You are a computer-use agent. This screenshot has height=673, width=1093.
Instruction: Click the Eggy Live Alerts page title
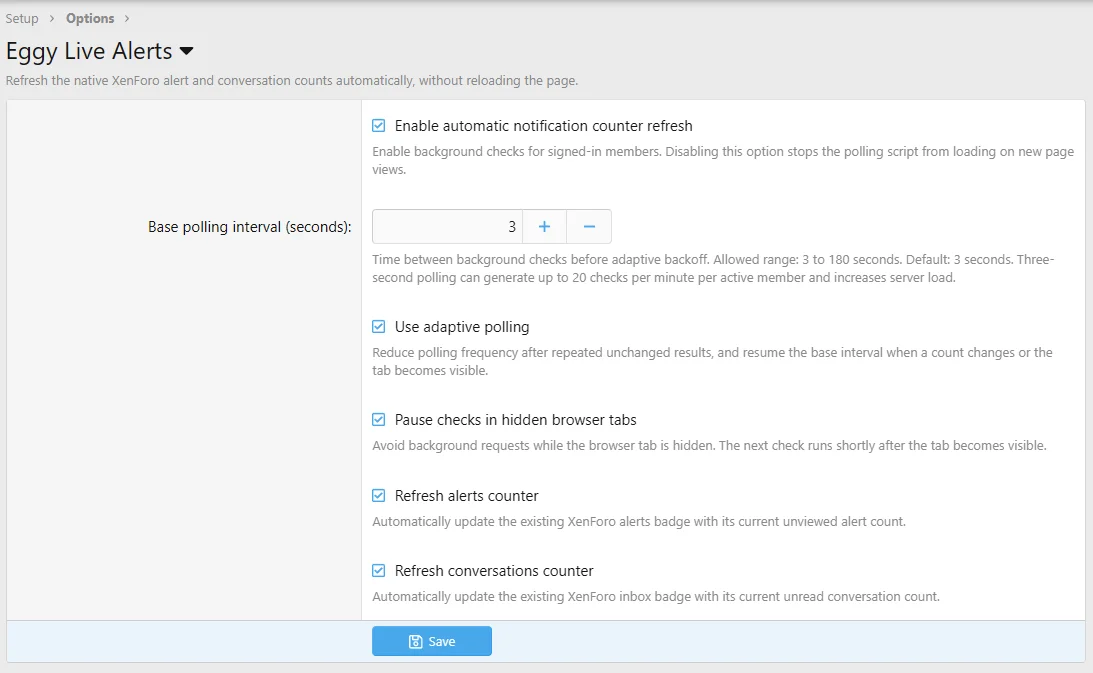click(89, 51)
